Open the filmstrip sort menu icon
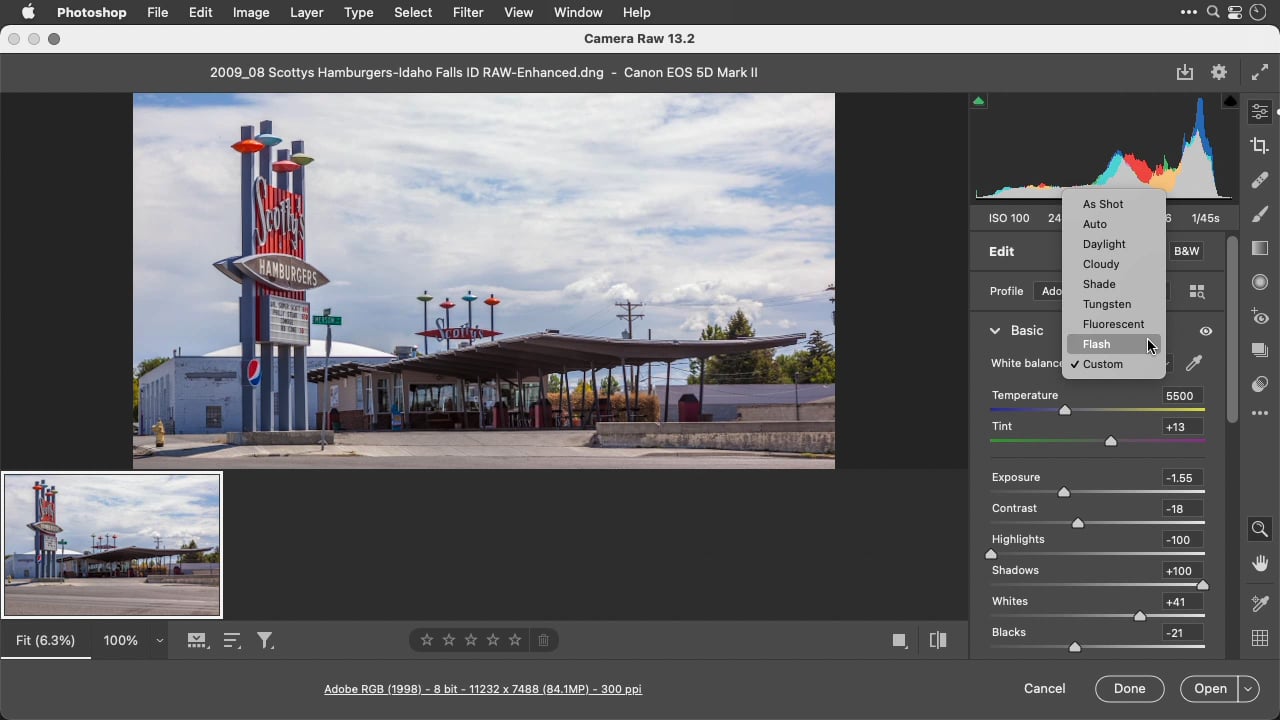 [232, 640]
